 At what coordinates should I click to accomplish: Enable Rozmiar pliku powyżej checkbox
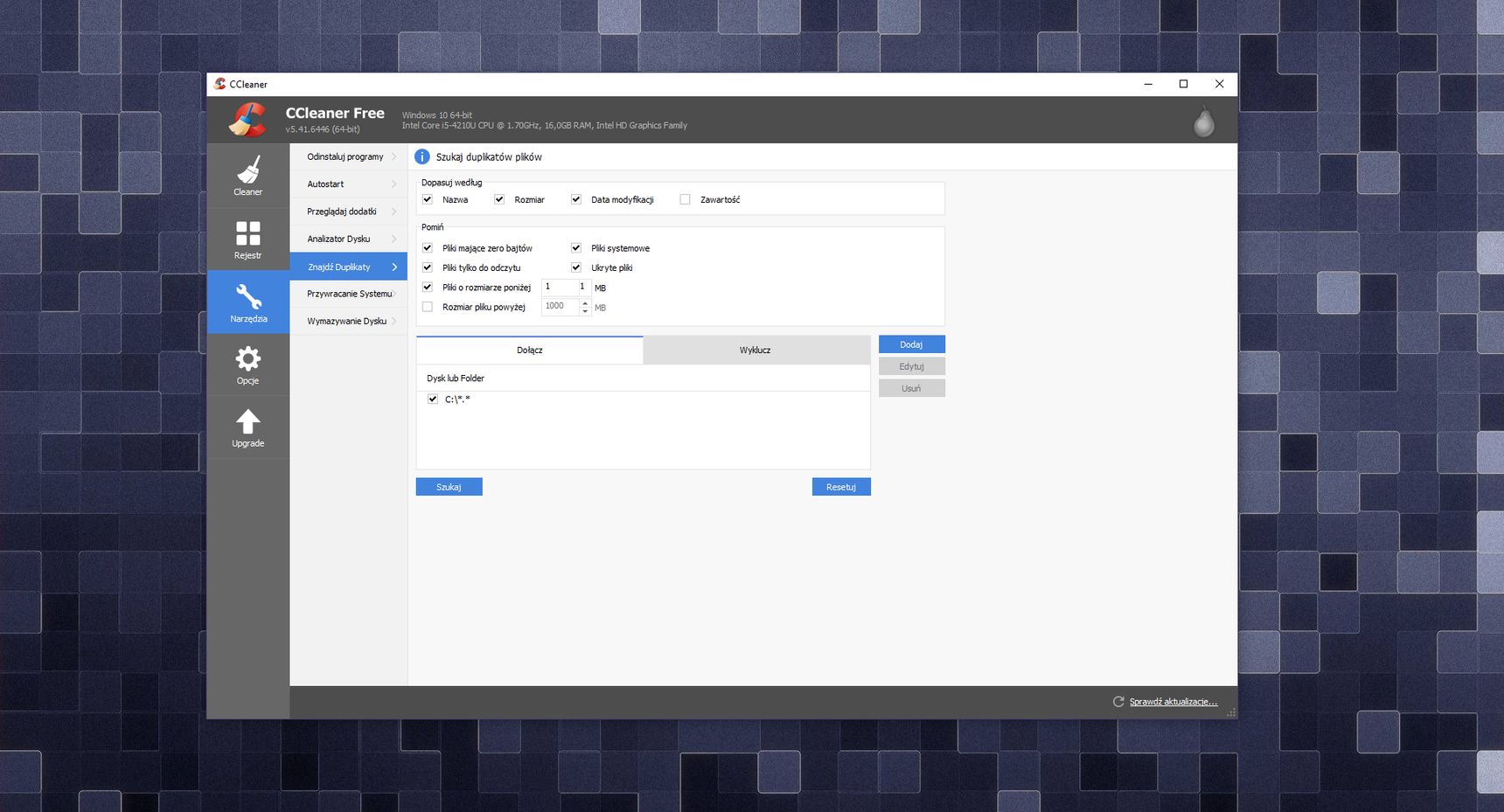point(428,307)
